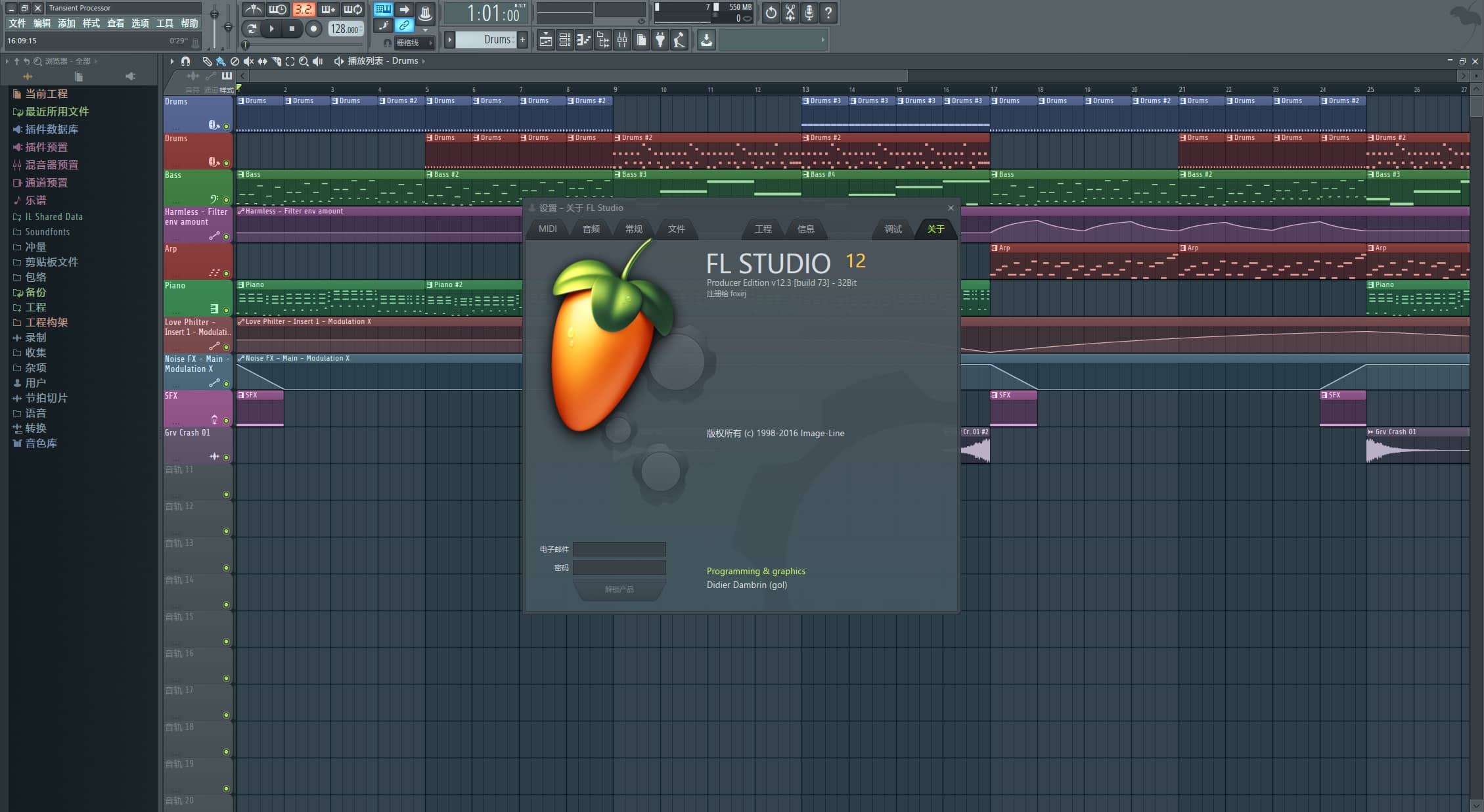
Task: Open the playlist options menu arrow
Action: click(172, 61)
